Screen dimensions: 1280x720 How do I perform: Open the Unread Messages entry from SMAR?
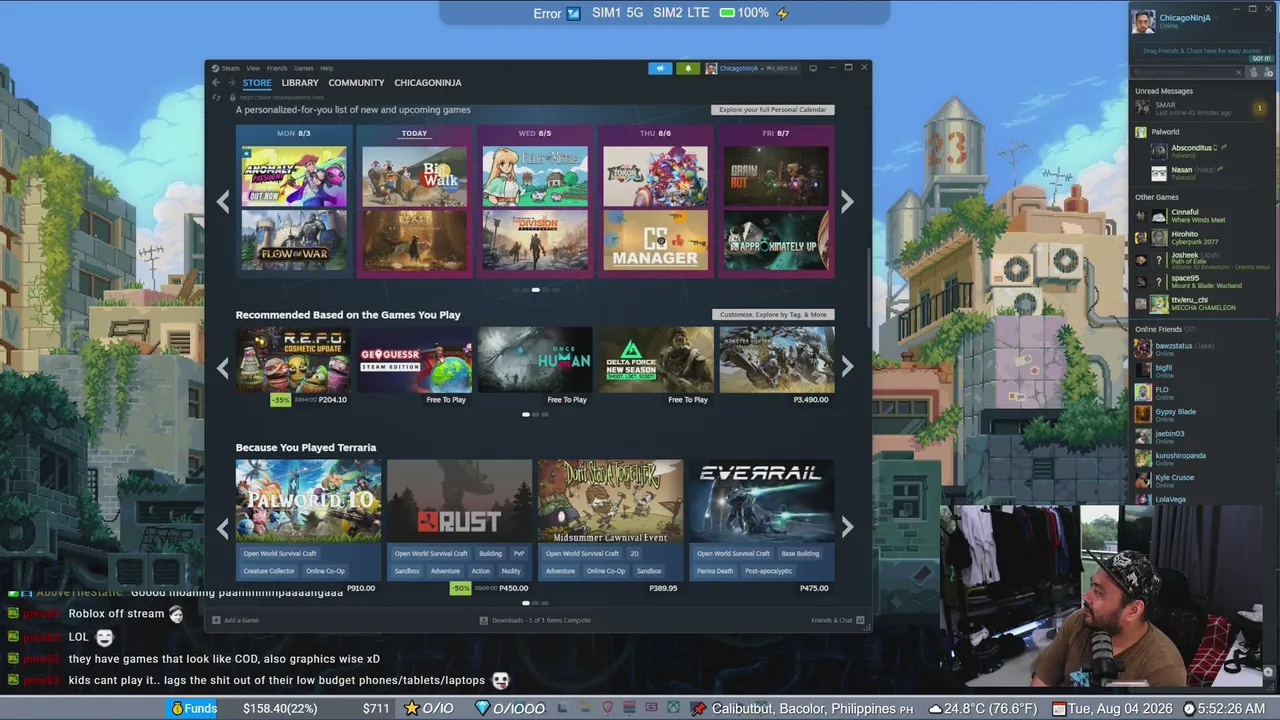[1200, 108]
